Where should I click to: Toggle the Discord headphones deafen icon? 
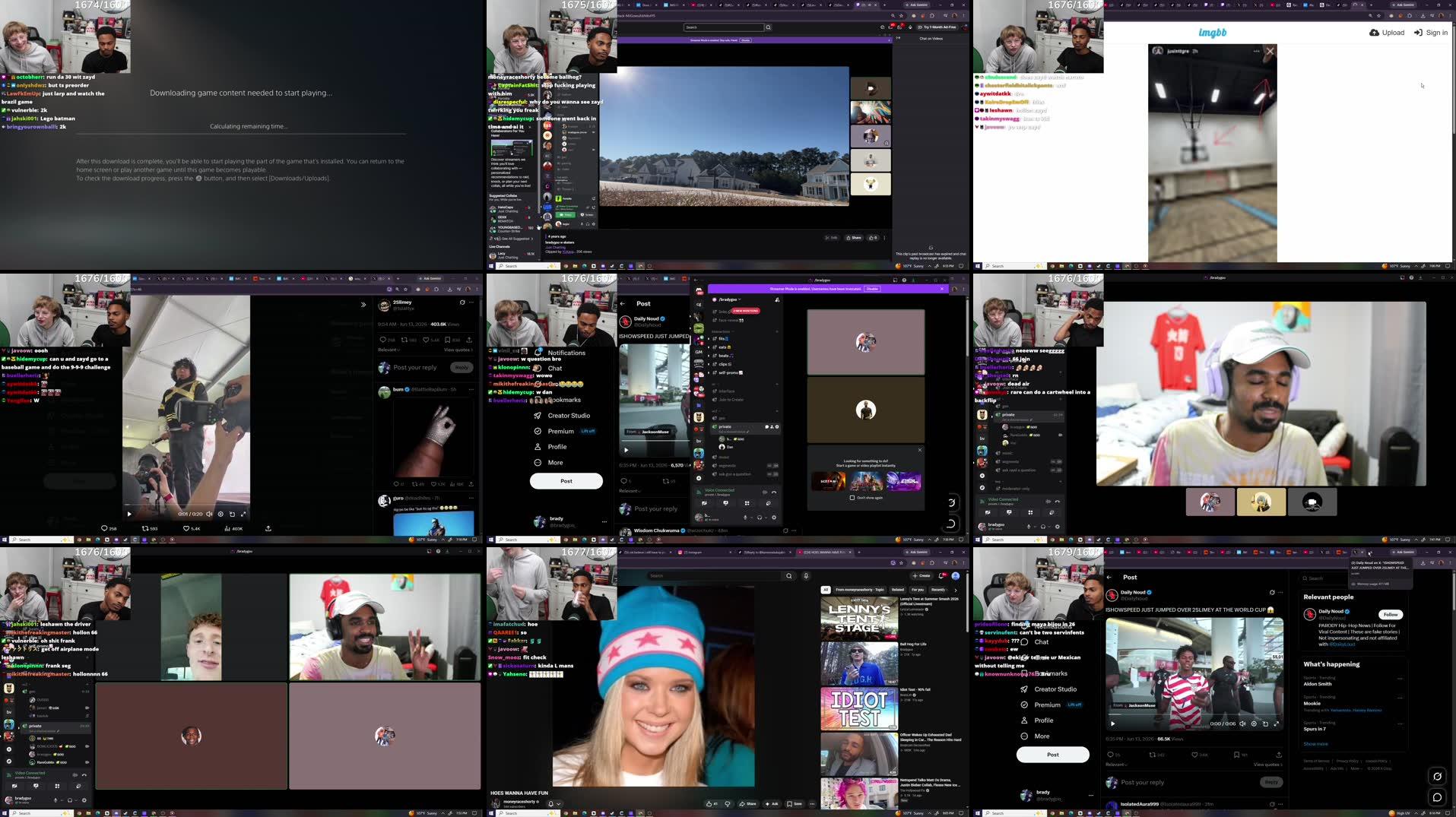point(760,518)
